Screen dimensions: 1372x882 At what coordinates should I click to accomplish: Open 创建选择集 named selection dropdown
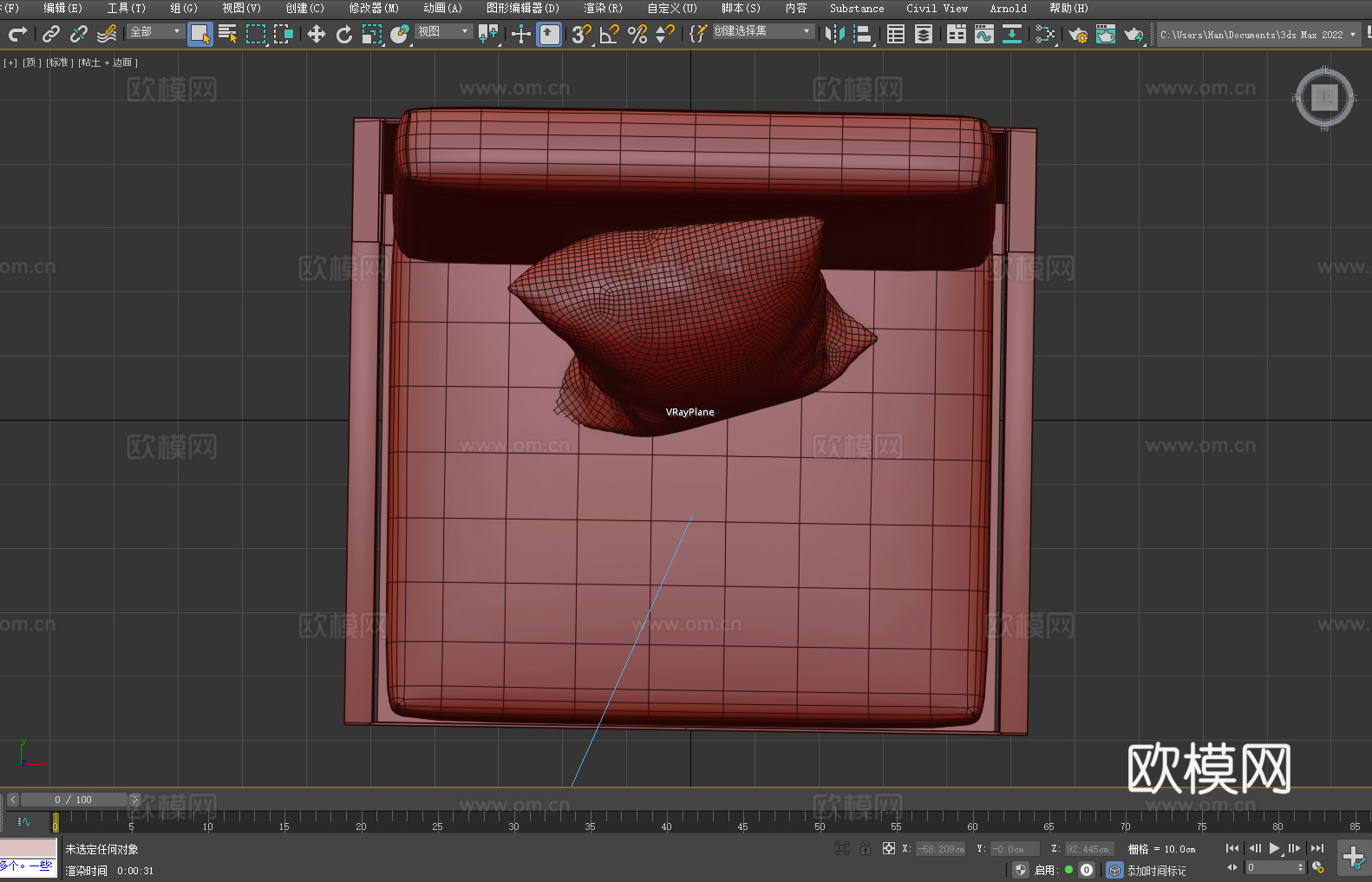pyautogui.click(x=763, y=31)
